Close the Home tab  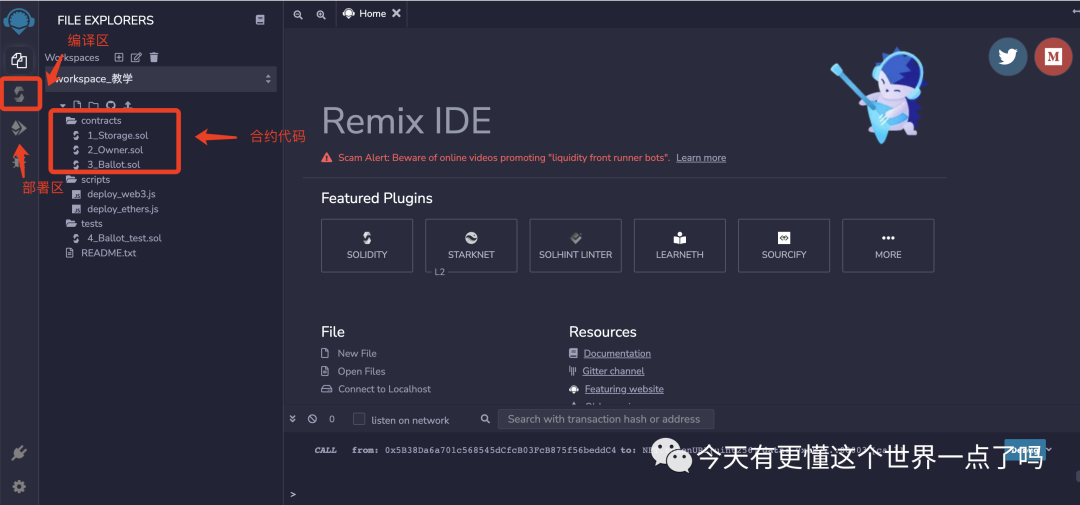tap(396, 13)
